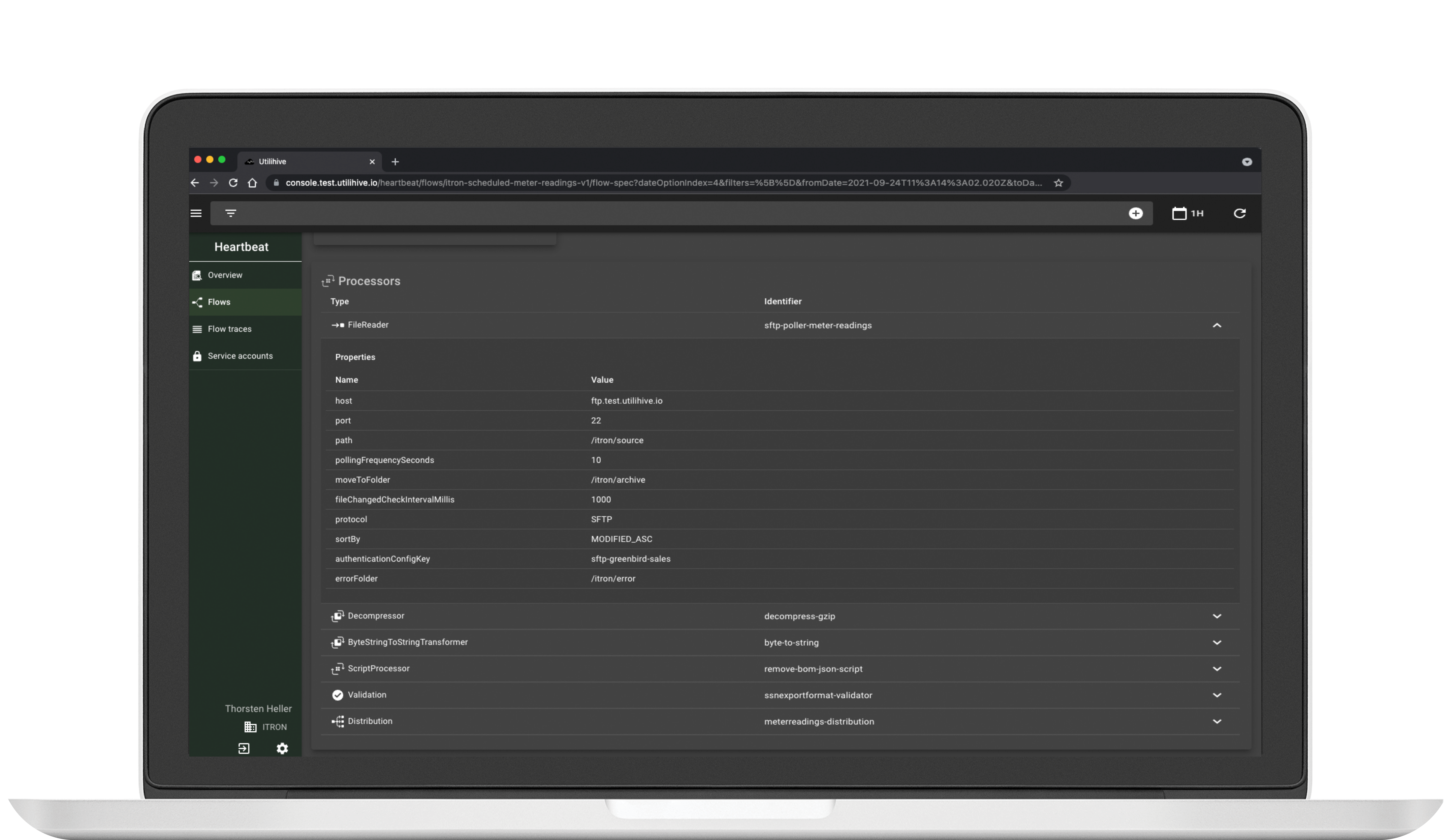Image resolution: width=1453 pixels, height=840 pixels.
Task: Open the hamburger navigation menu
Action: click(196, 213)
